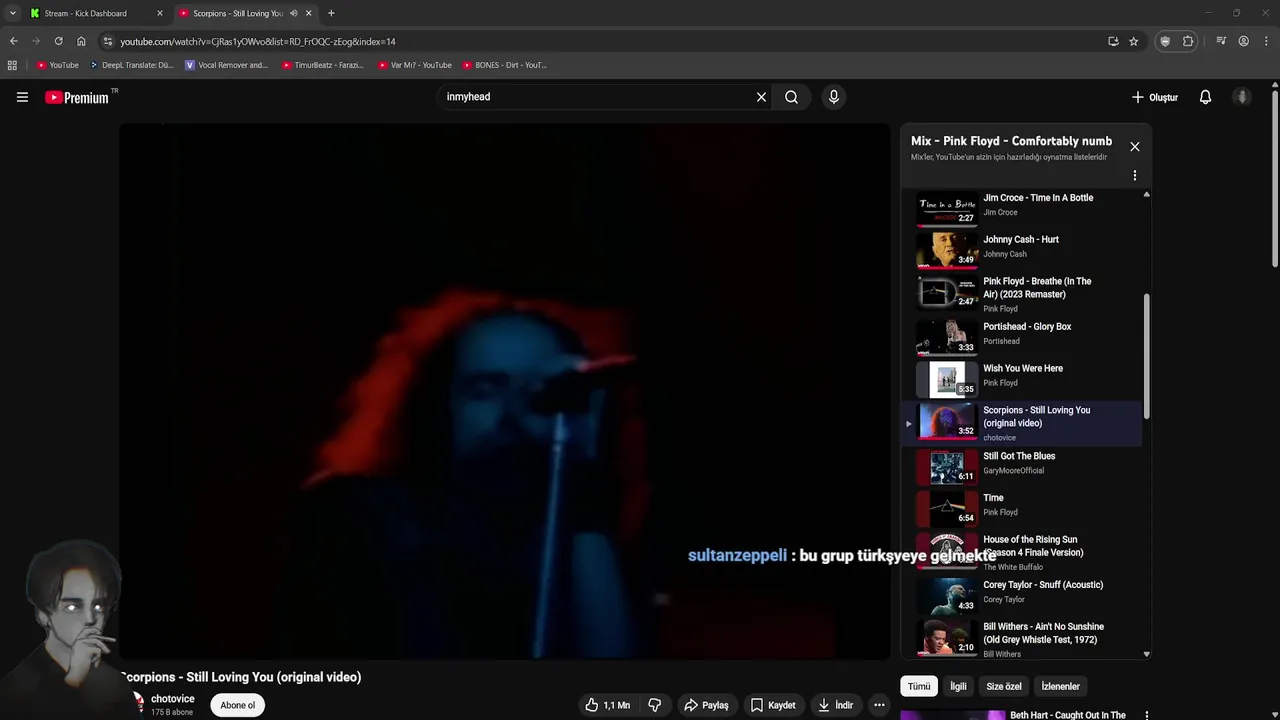
Task: Start voice search with microphone icon
Action: point(834,97)
